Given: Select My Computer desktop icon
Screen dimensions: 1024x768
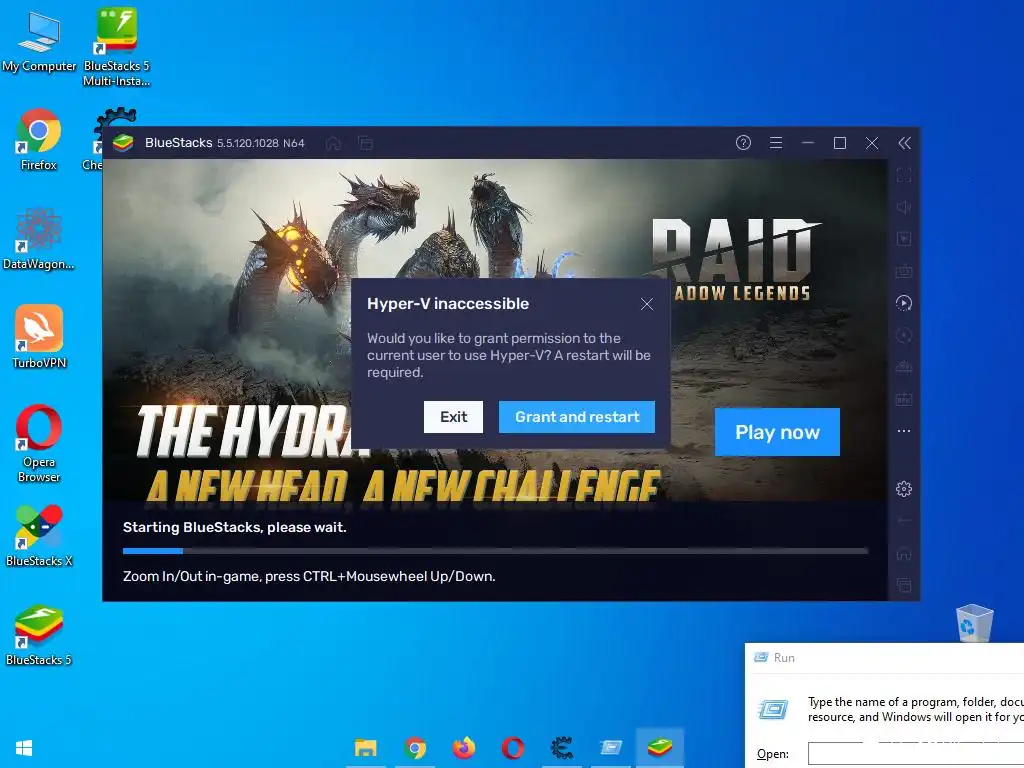Looking at the screenshot, I should click(x=39, y=41).
